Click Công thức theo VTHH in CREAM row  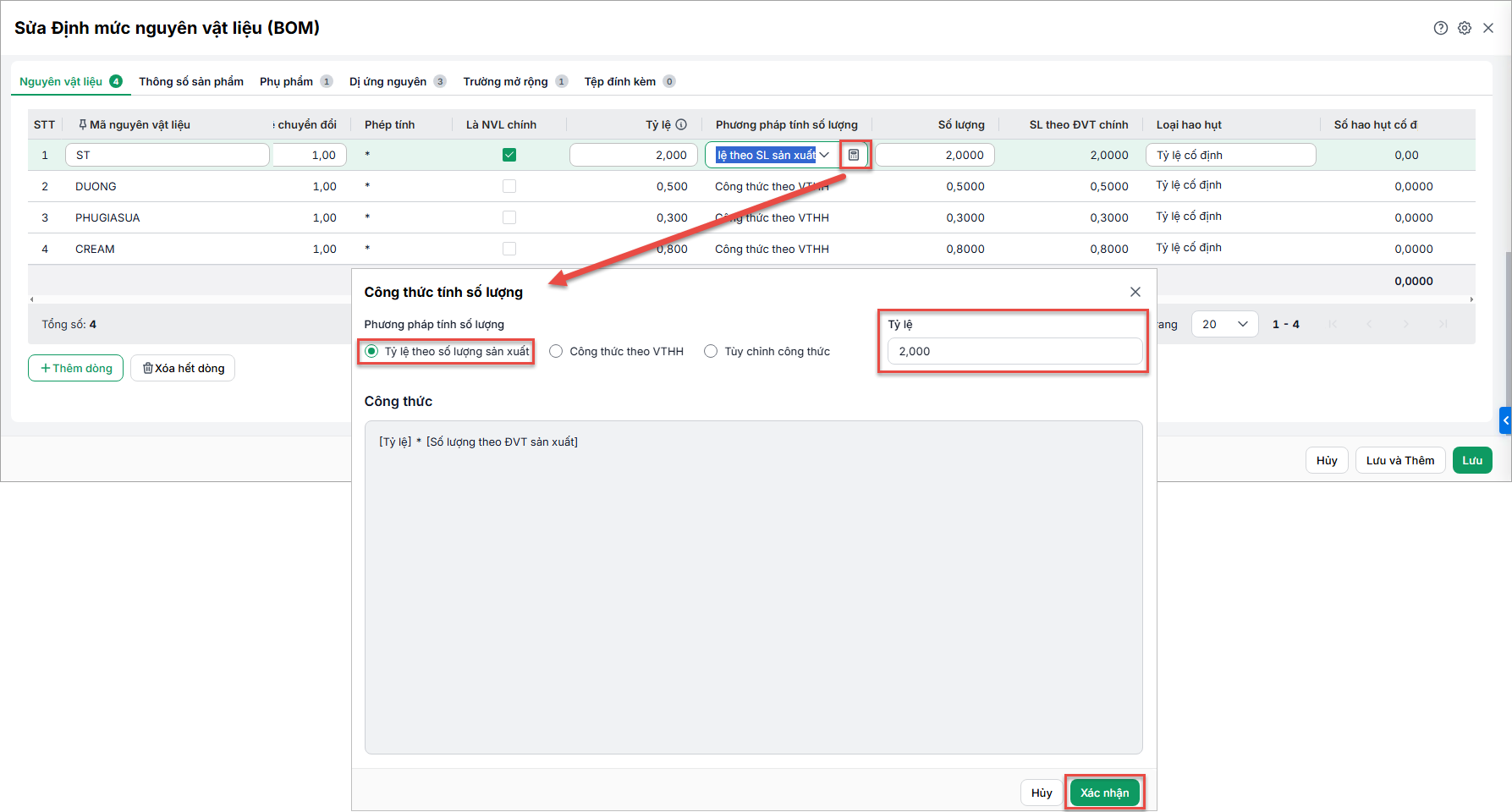772,249
